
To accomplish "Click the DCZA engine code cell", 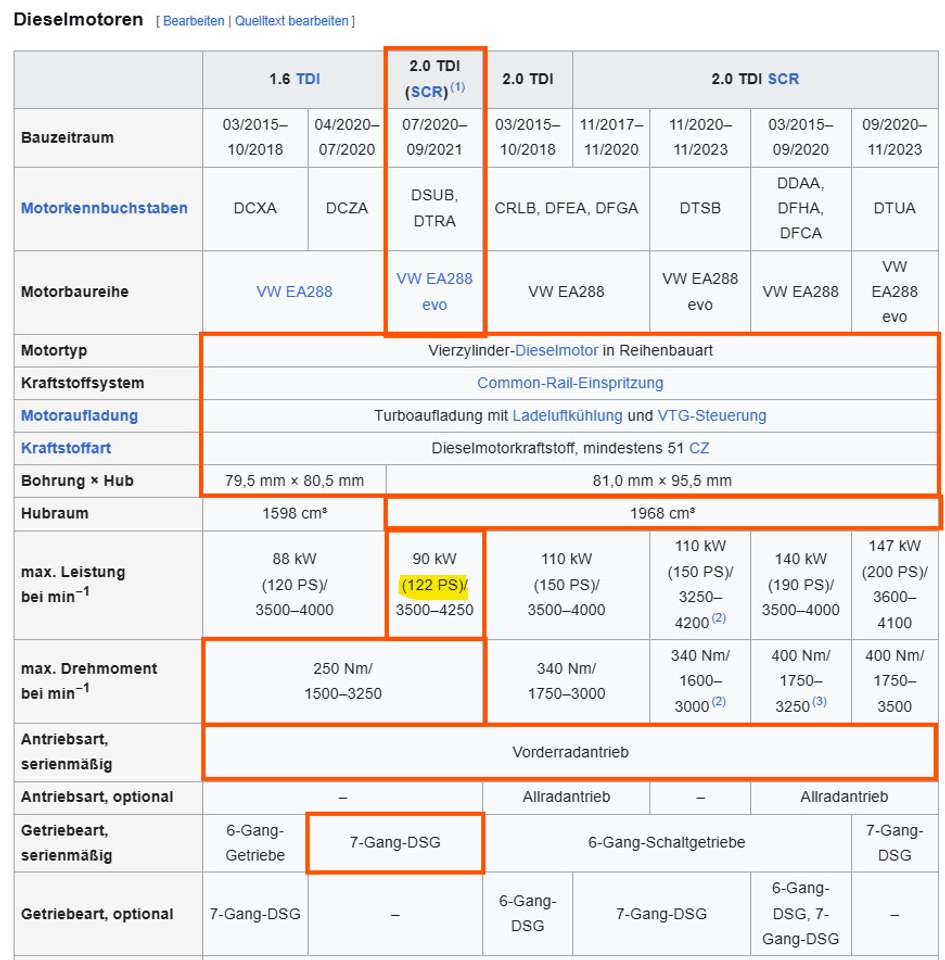I will 346,208.
